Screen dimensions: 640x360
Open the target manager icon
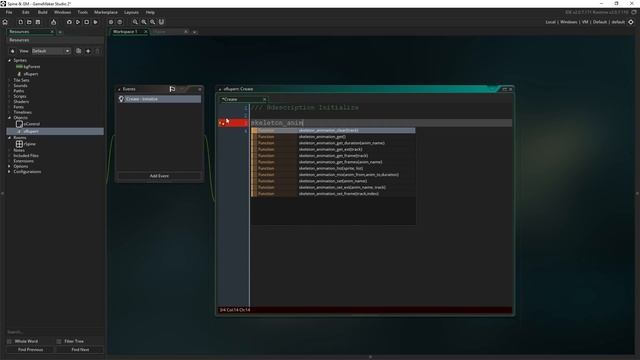[631, 22]
